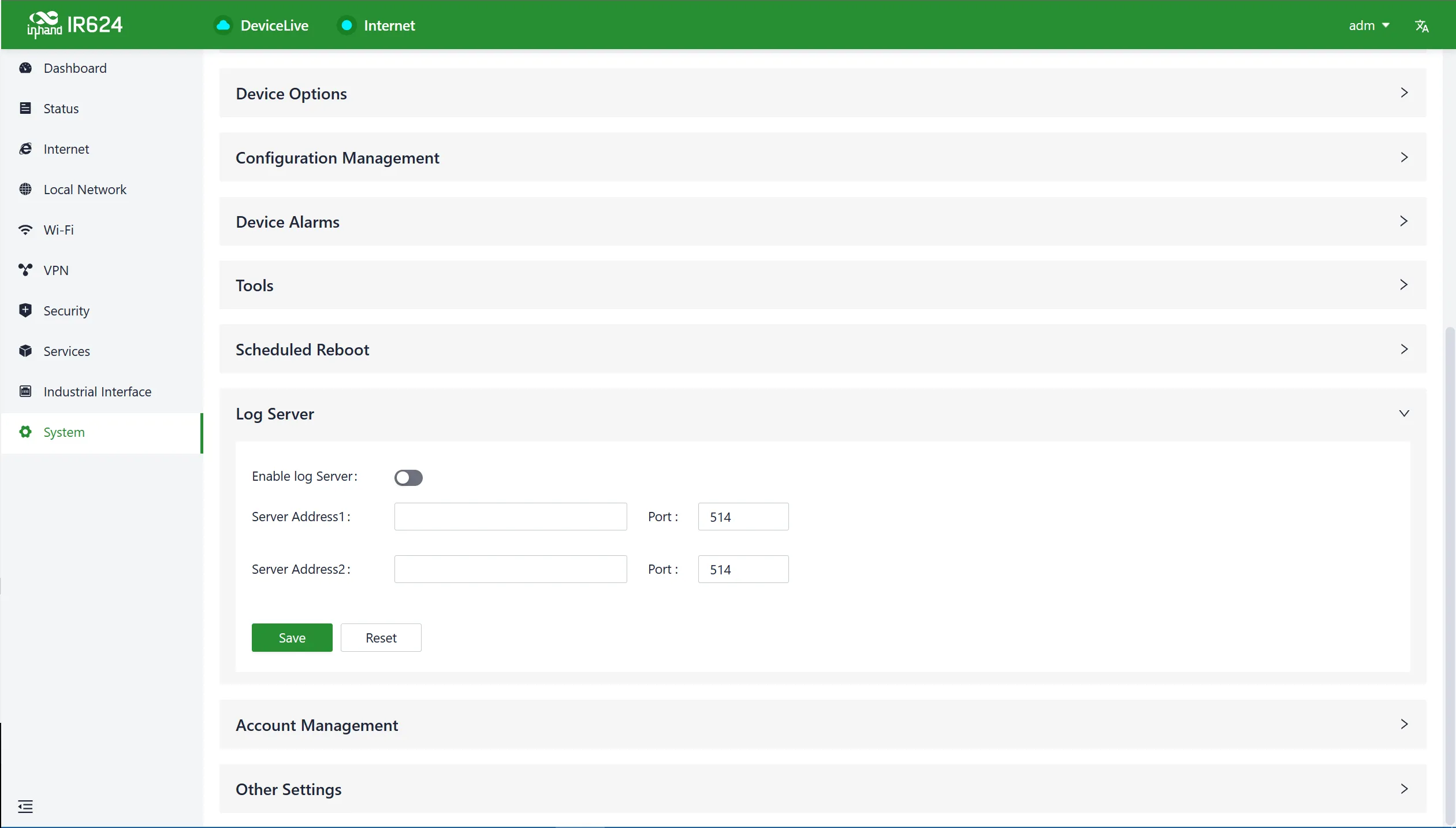Expand the Scheduled Reboot section
Screen dimensions: 1456x828
(822, 349)
